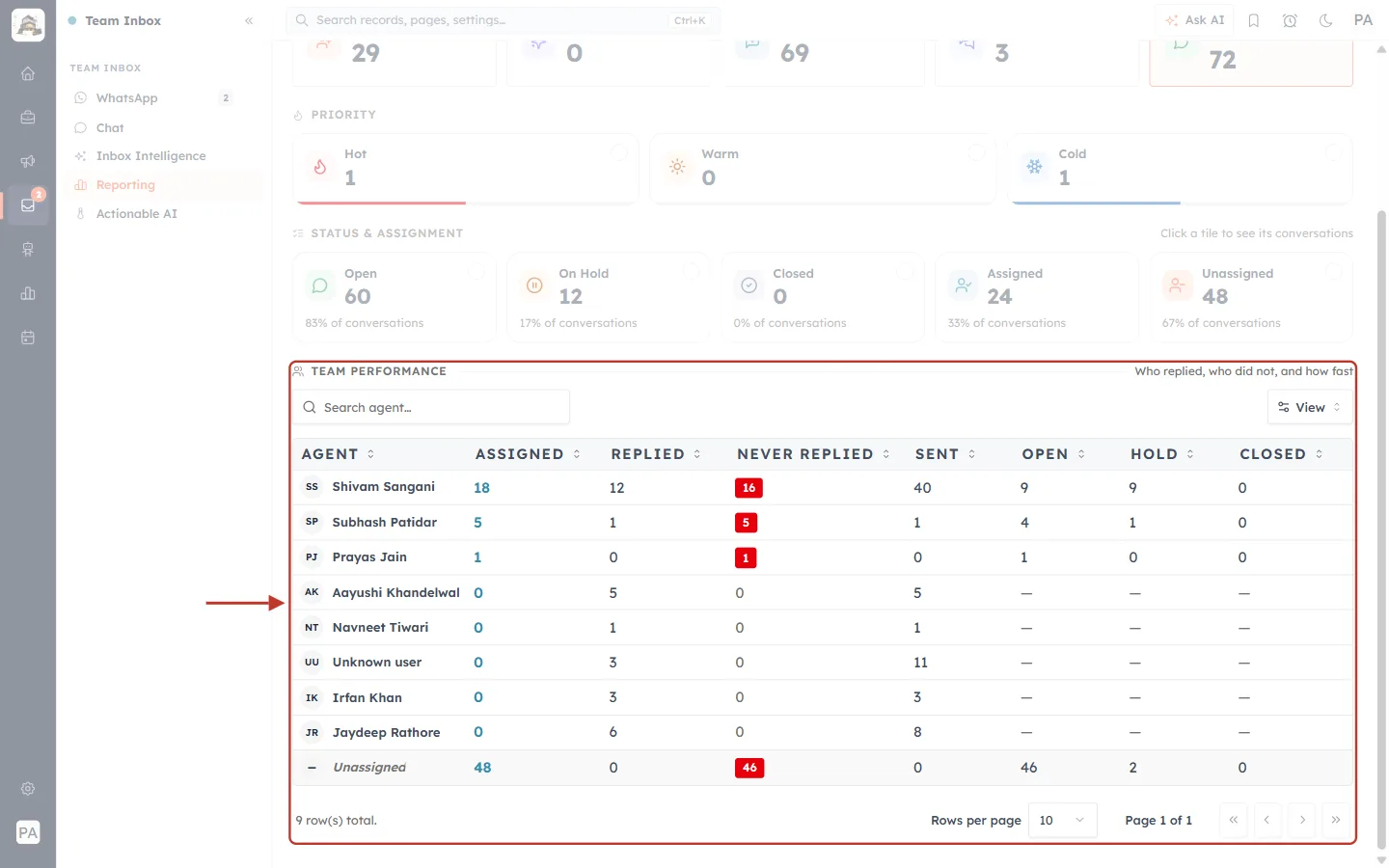Click the settings gear in left rail

pos(28,789)
